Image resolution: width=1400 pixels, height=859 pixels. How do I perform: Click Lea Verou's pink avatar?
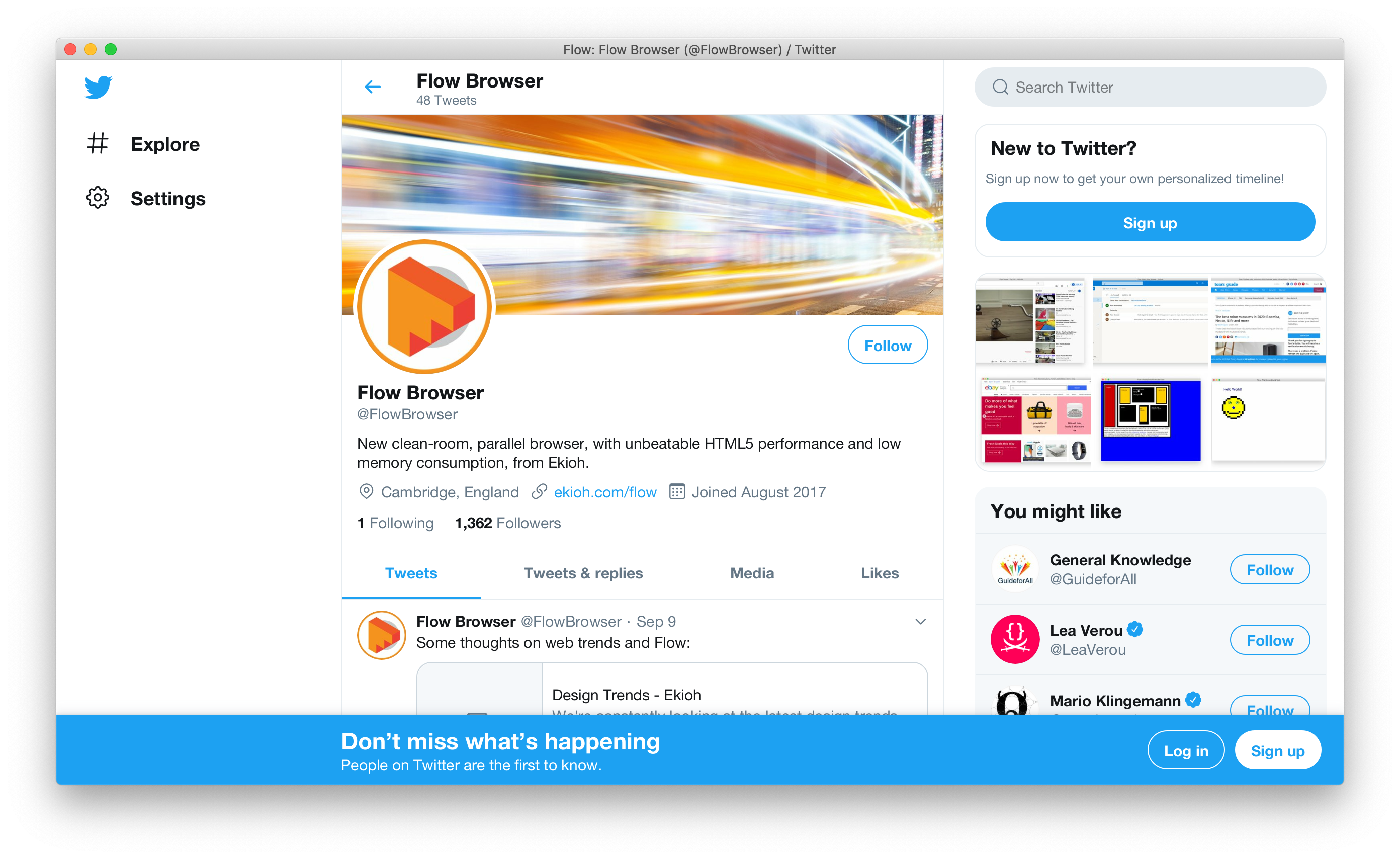click(x=1015, y=639)
